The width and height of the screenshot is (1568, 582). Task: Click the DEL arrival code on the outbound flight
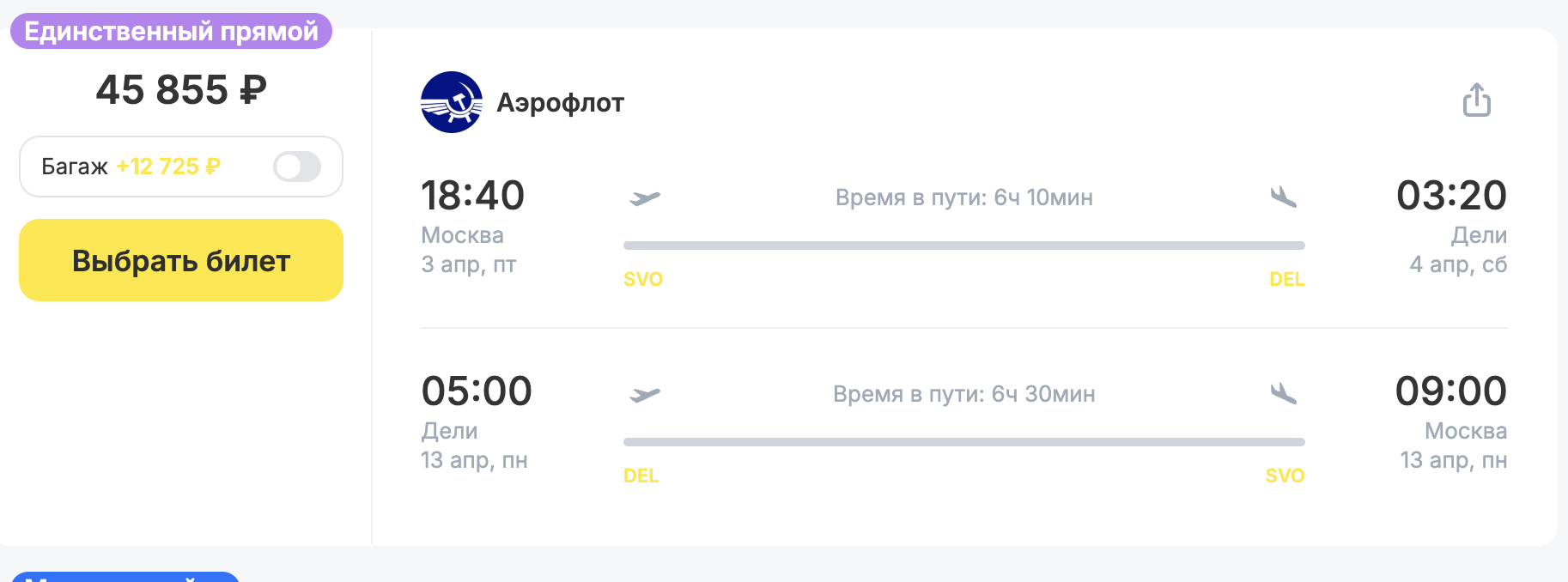[x=1286, y=279]
